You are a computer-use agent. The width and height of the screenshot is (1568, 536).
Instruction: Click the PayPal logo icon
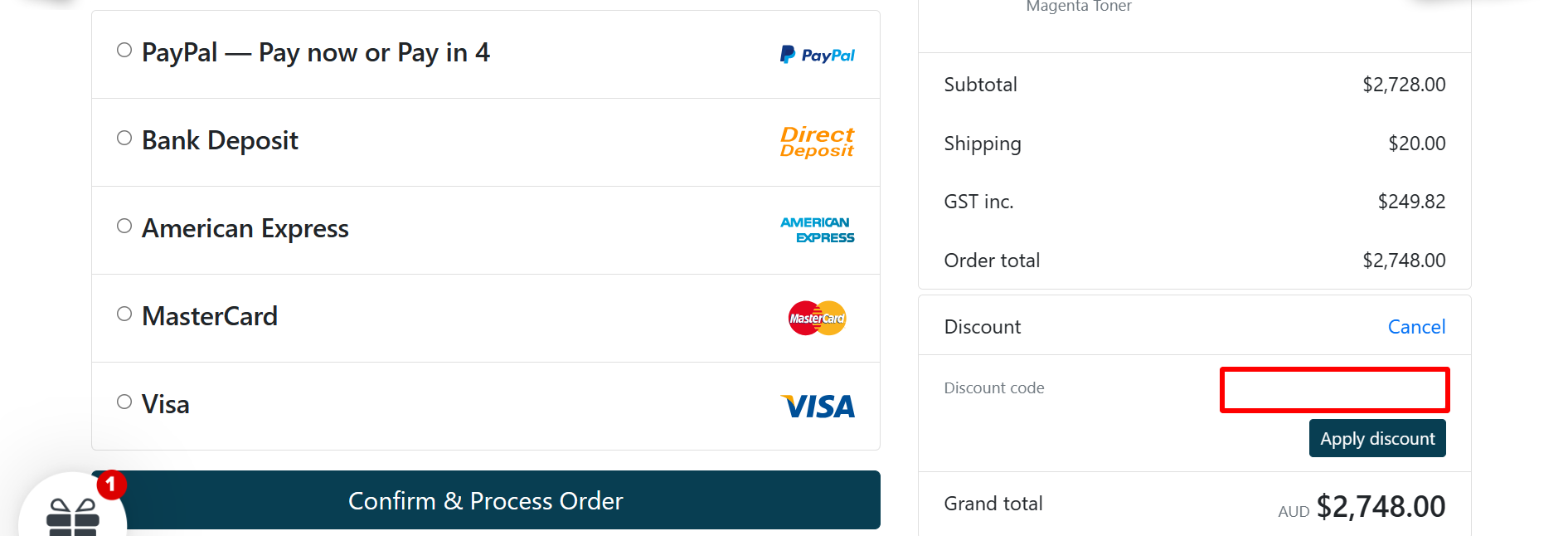tap(816, 54)
